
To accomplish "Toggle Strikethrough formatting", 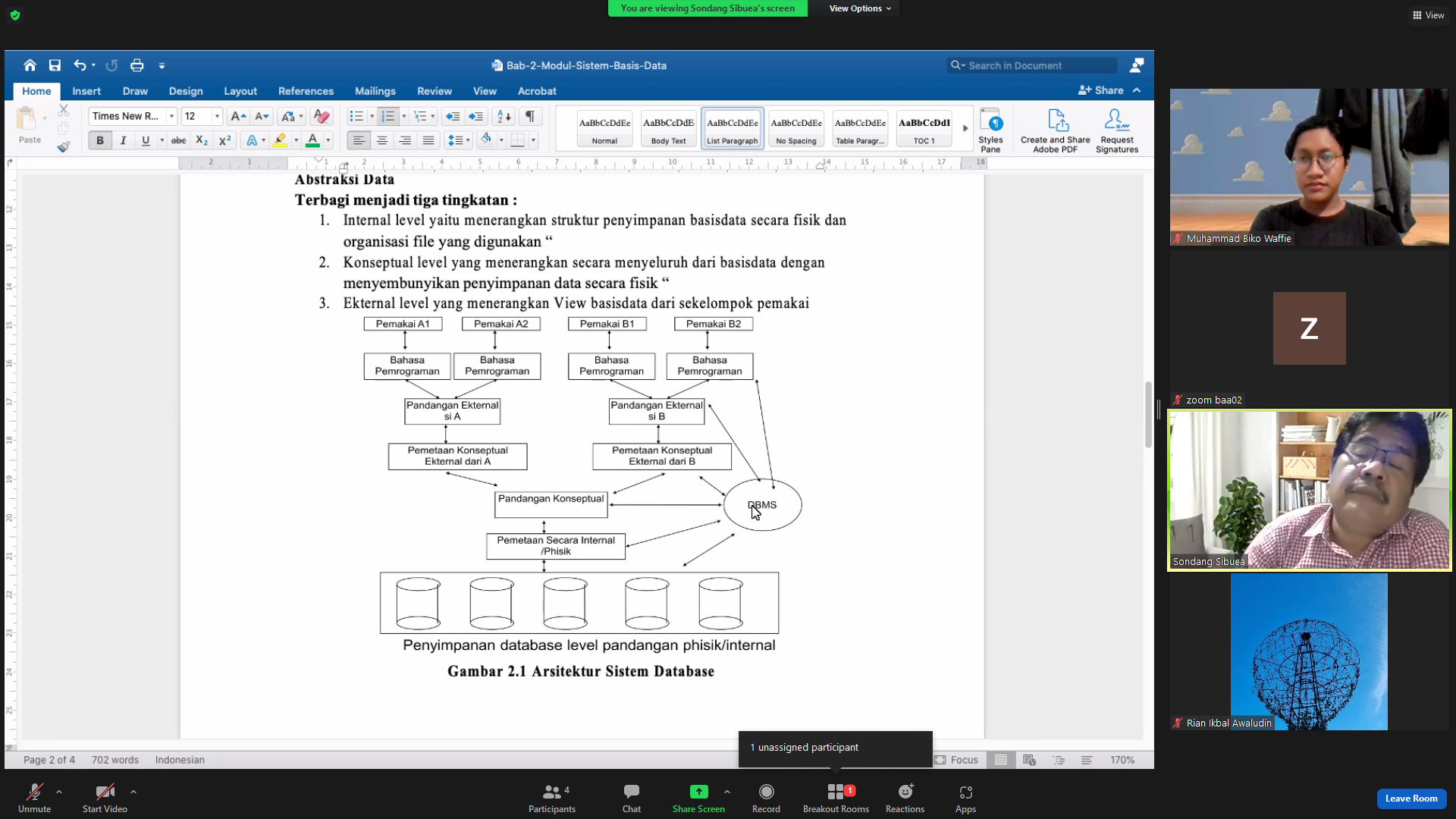I will [178, 140].
